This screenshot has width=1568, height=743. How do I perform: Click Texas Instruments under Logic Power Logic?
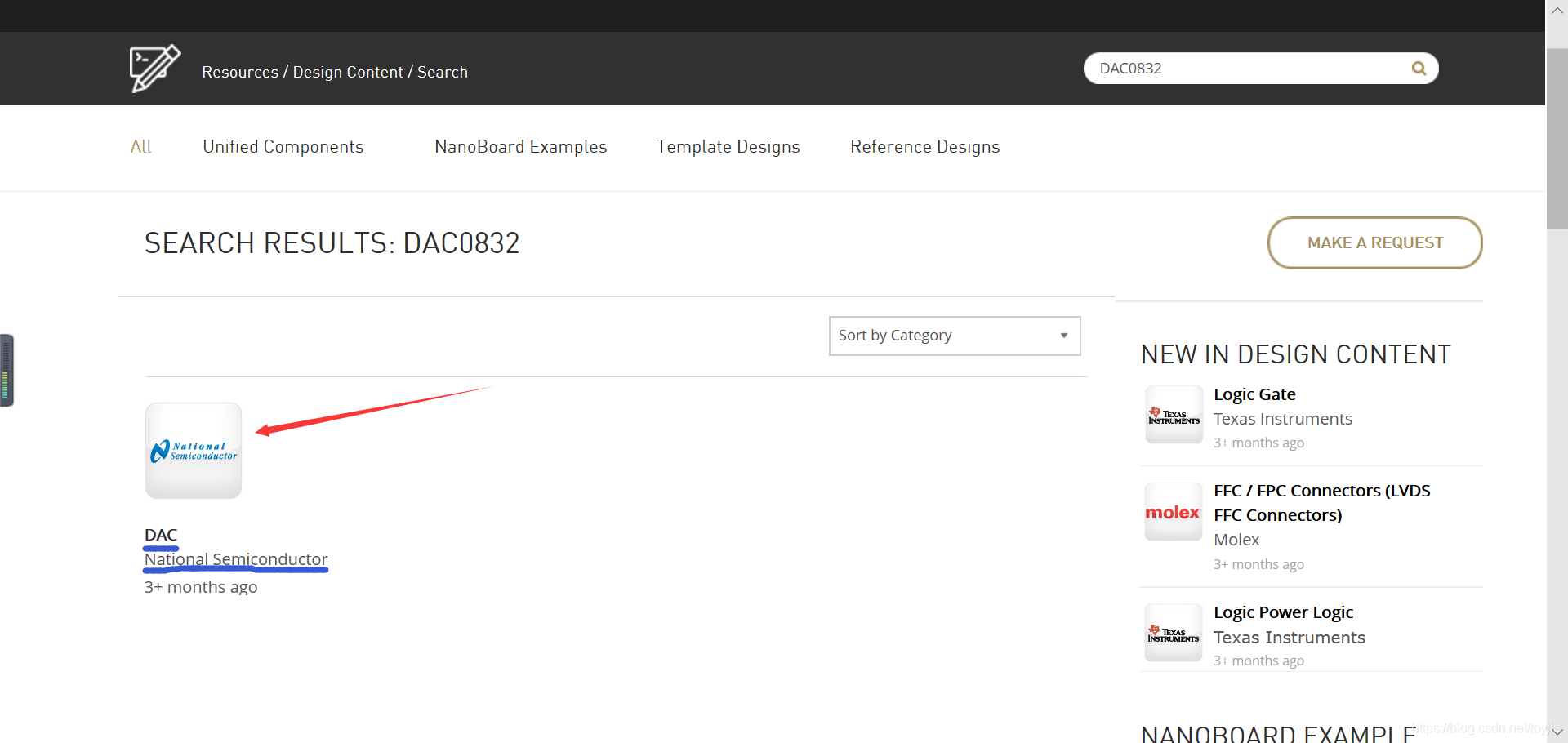coord(1290,638)
